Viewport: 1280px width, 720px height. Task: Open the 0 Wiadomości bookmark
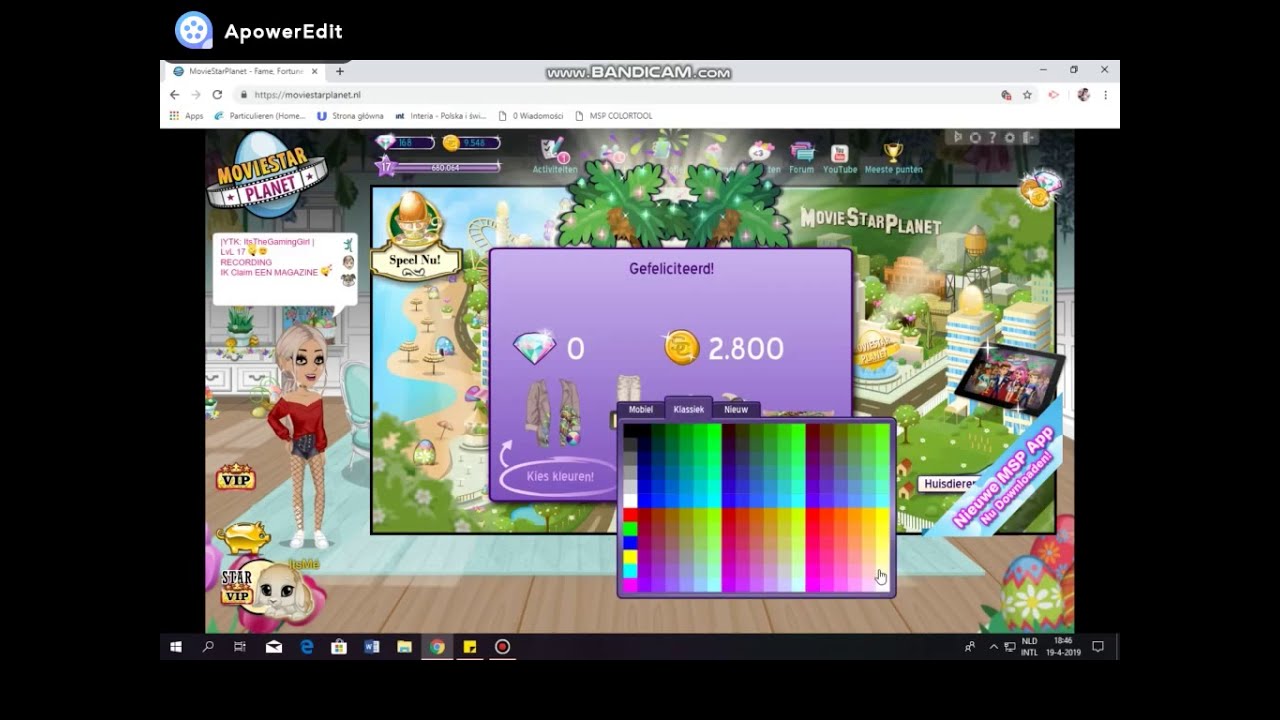coord(531,116)
